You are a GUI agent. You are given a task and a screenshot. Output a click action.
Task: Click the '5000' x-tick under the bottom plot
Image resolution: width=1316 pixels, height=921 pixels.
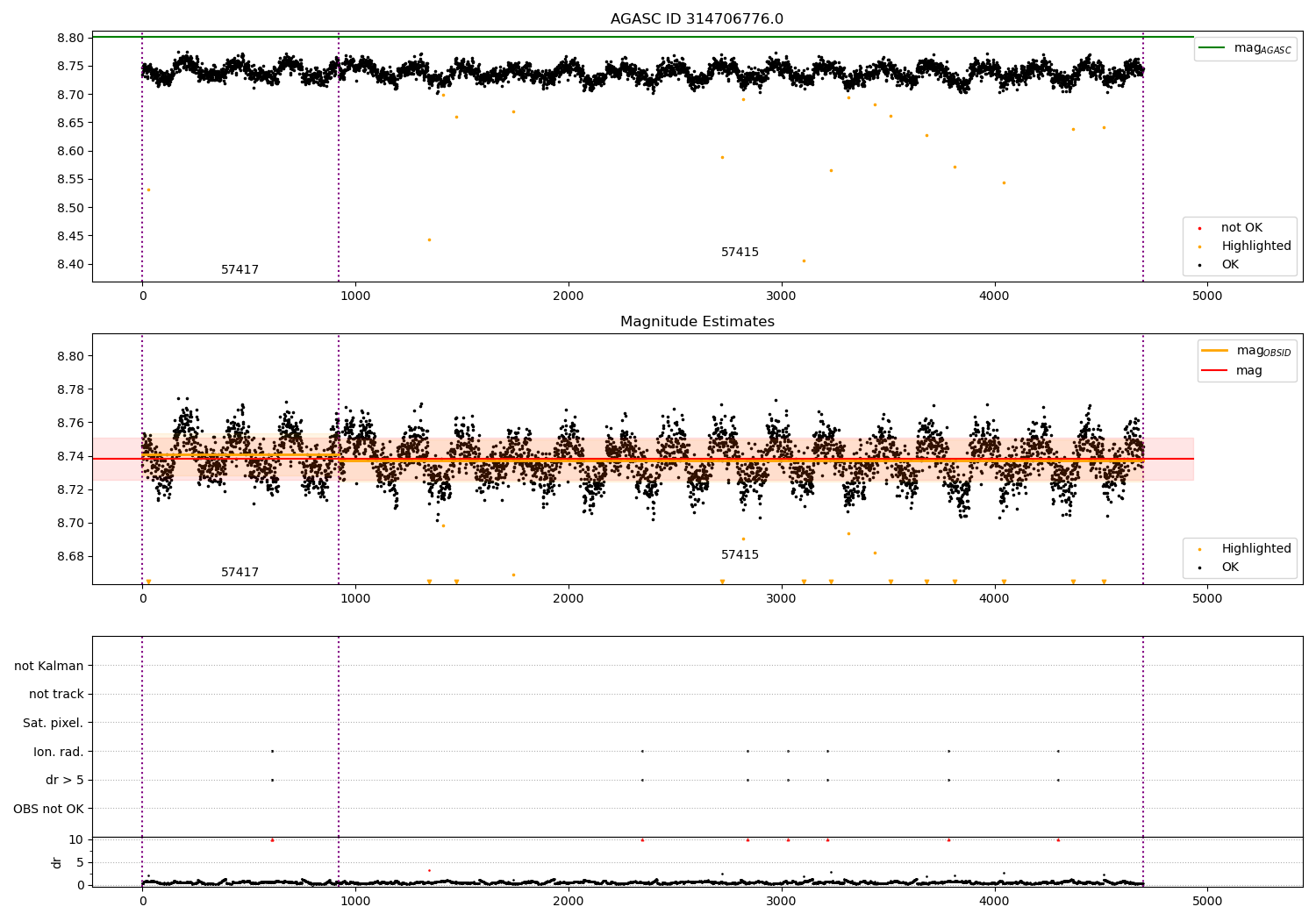pyautogui.click(x=1207, y=901)
